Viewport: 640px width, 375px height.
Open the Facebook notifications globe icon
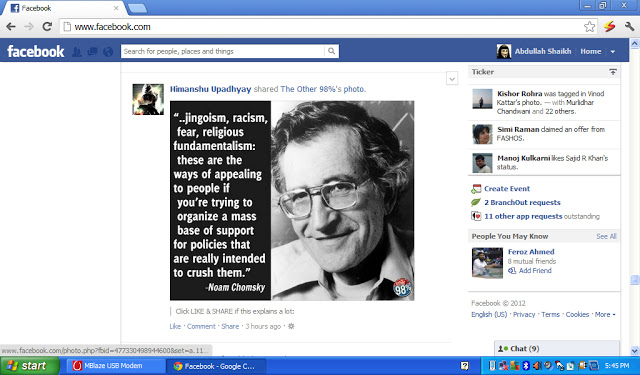[x=108, y=52]
